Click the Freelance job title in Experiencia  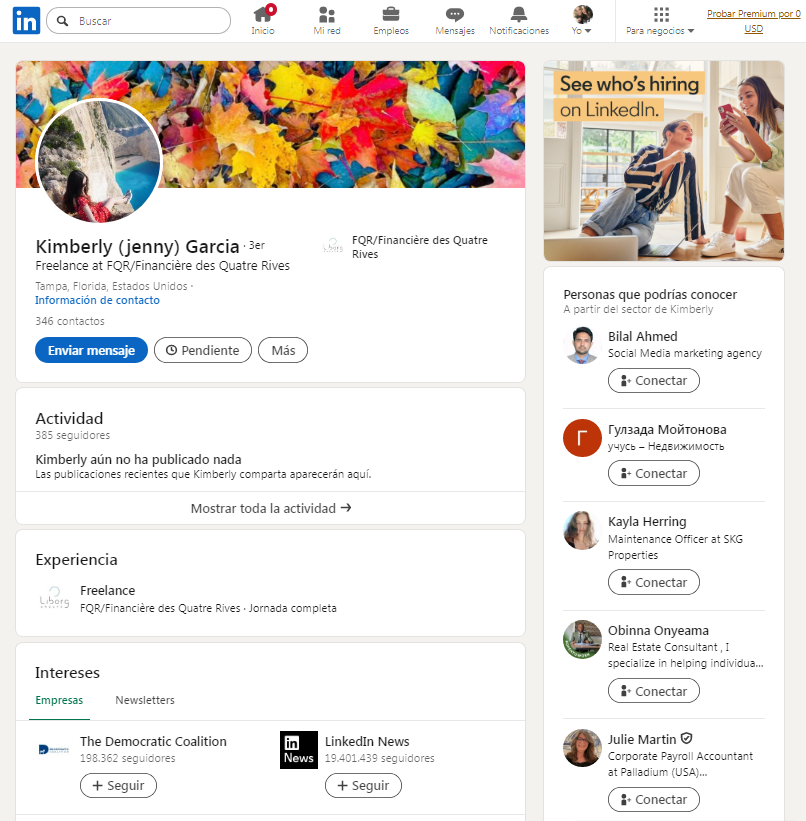pyautogui.click(x=107, y=591)
